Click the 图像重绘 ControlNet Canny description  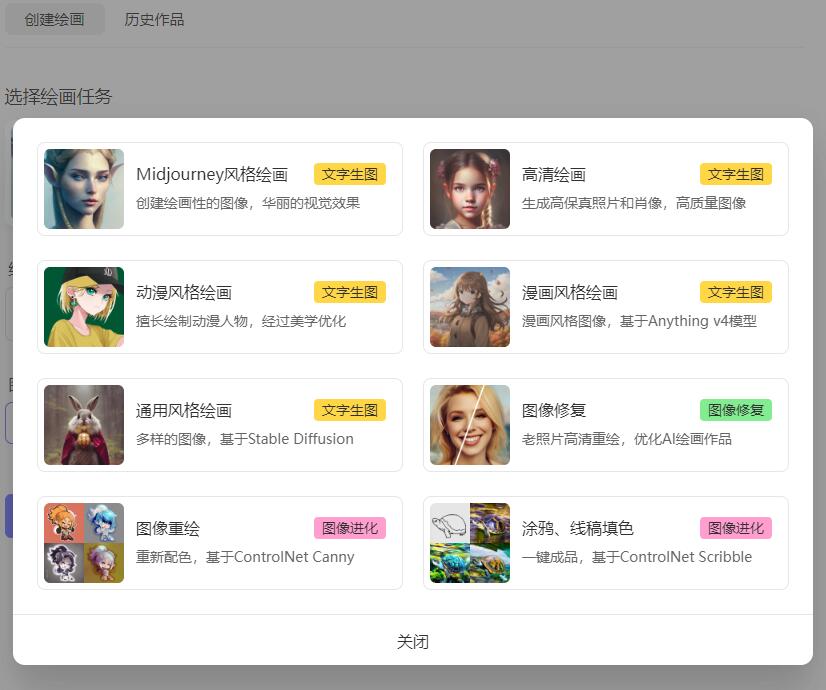coord(245,557)
